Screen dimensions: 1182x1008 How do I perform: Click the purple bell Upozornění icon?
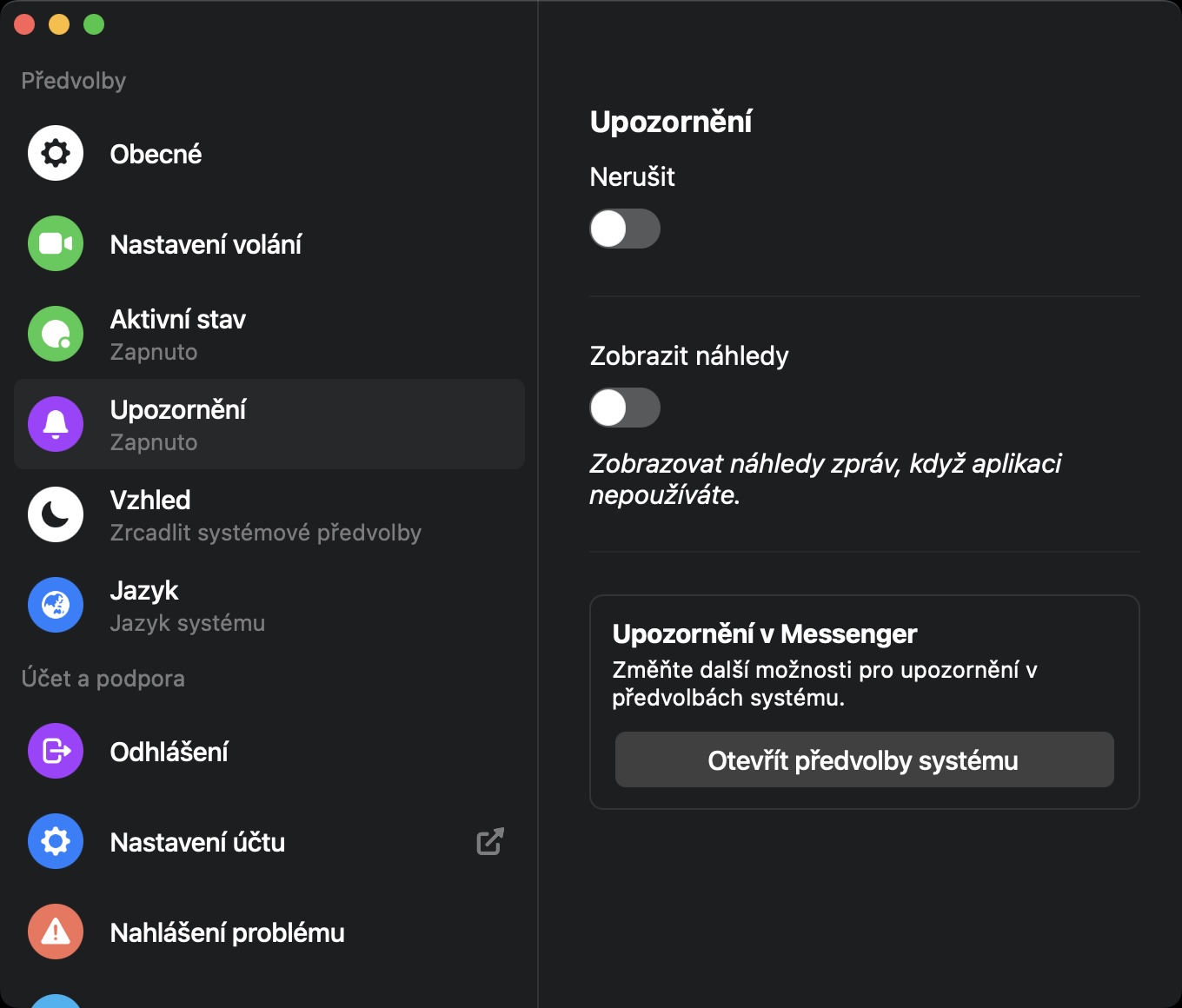click(x=56, y=424)
